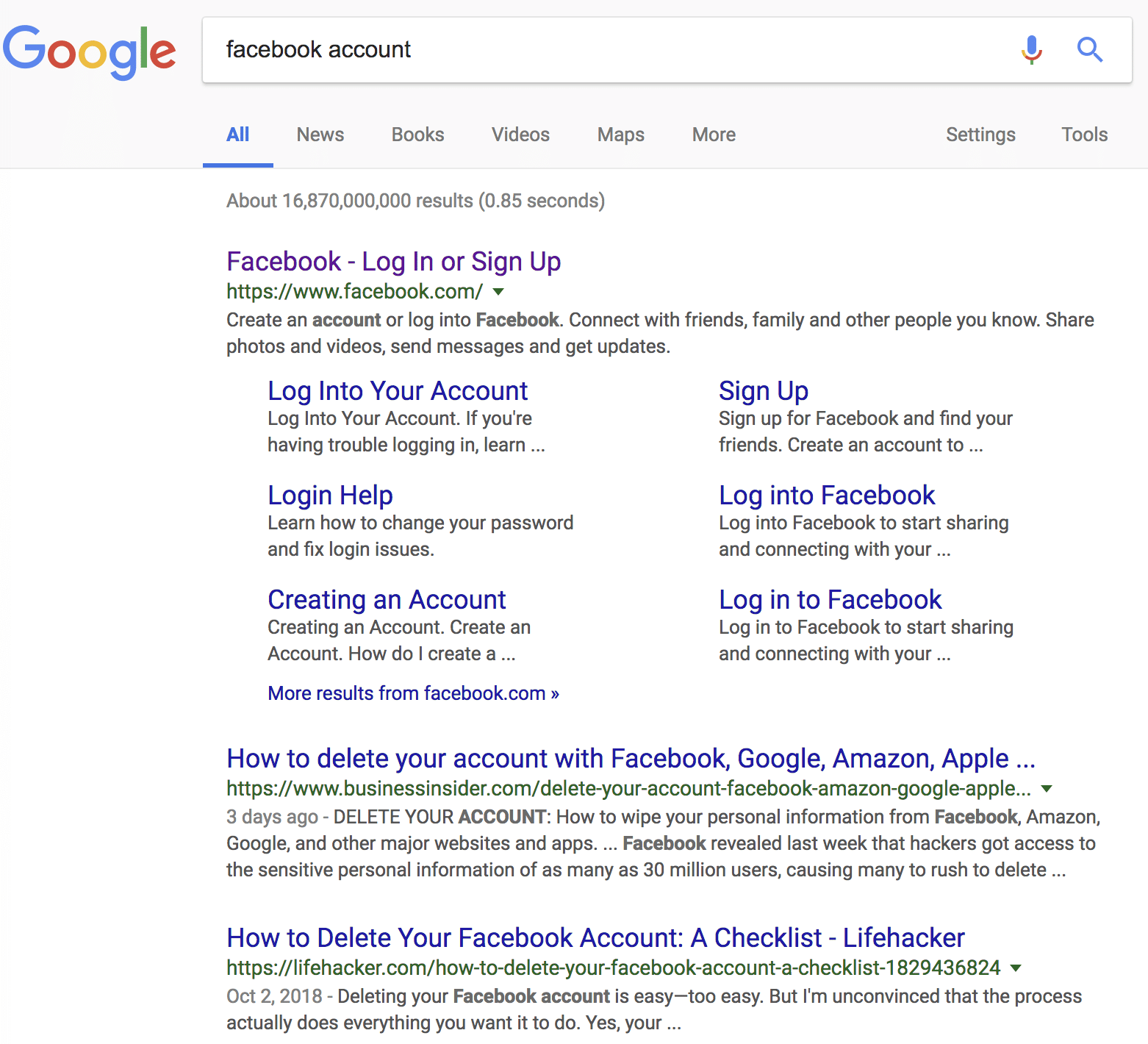Click snippet 'Learn how to change your password'
Screen dimensions: 1148x1044
420,523
